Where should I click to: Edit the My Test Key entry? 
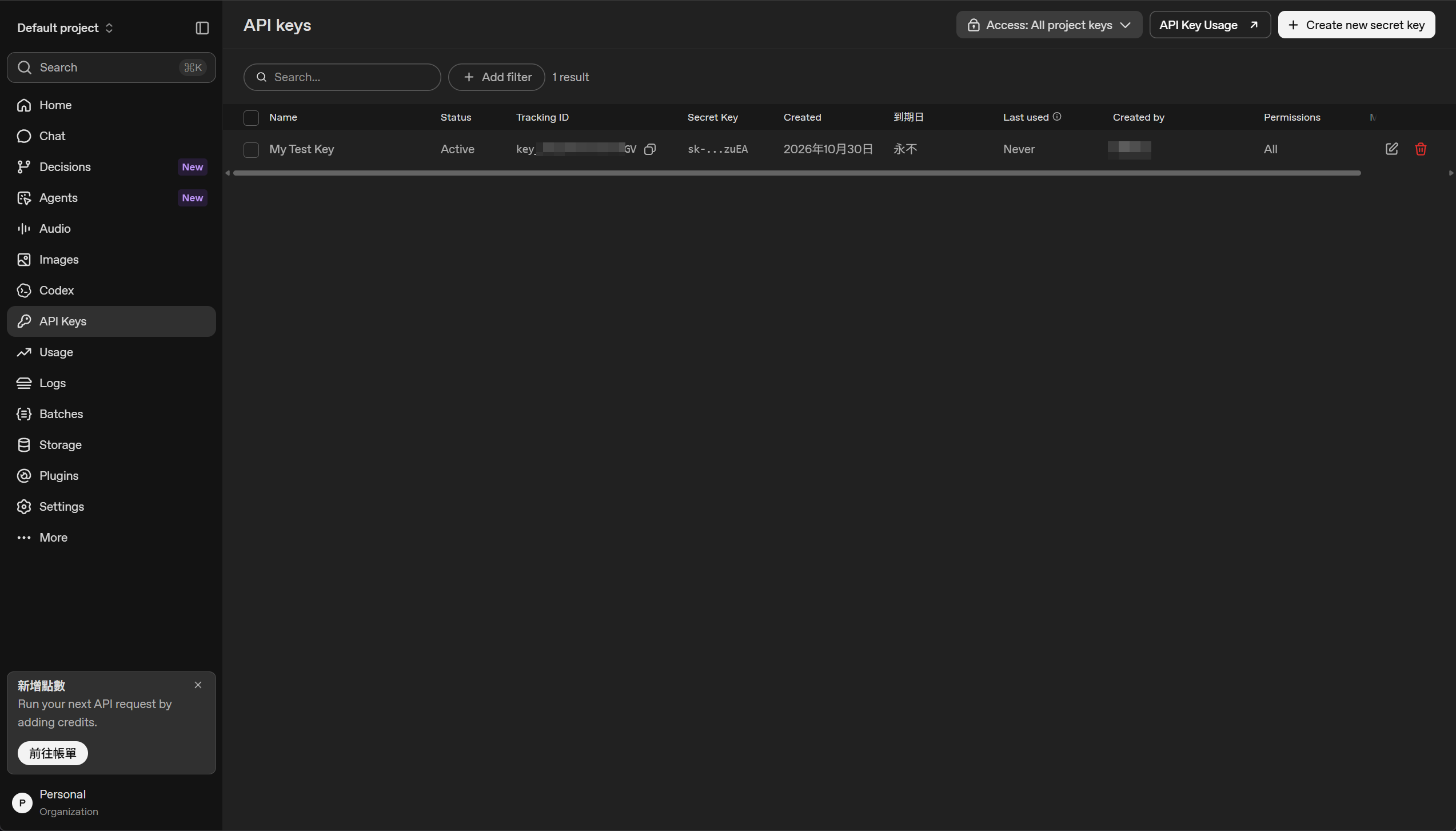pyautogui.click(x=1391, y=149)
